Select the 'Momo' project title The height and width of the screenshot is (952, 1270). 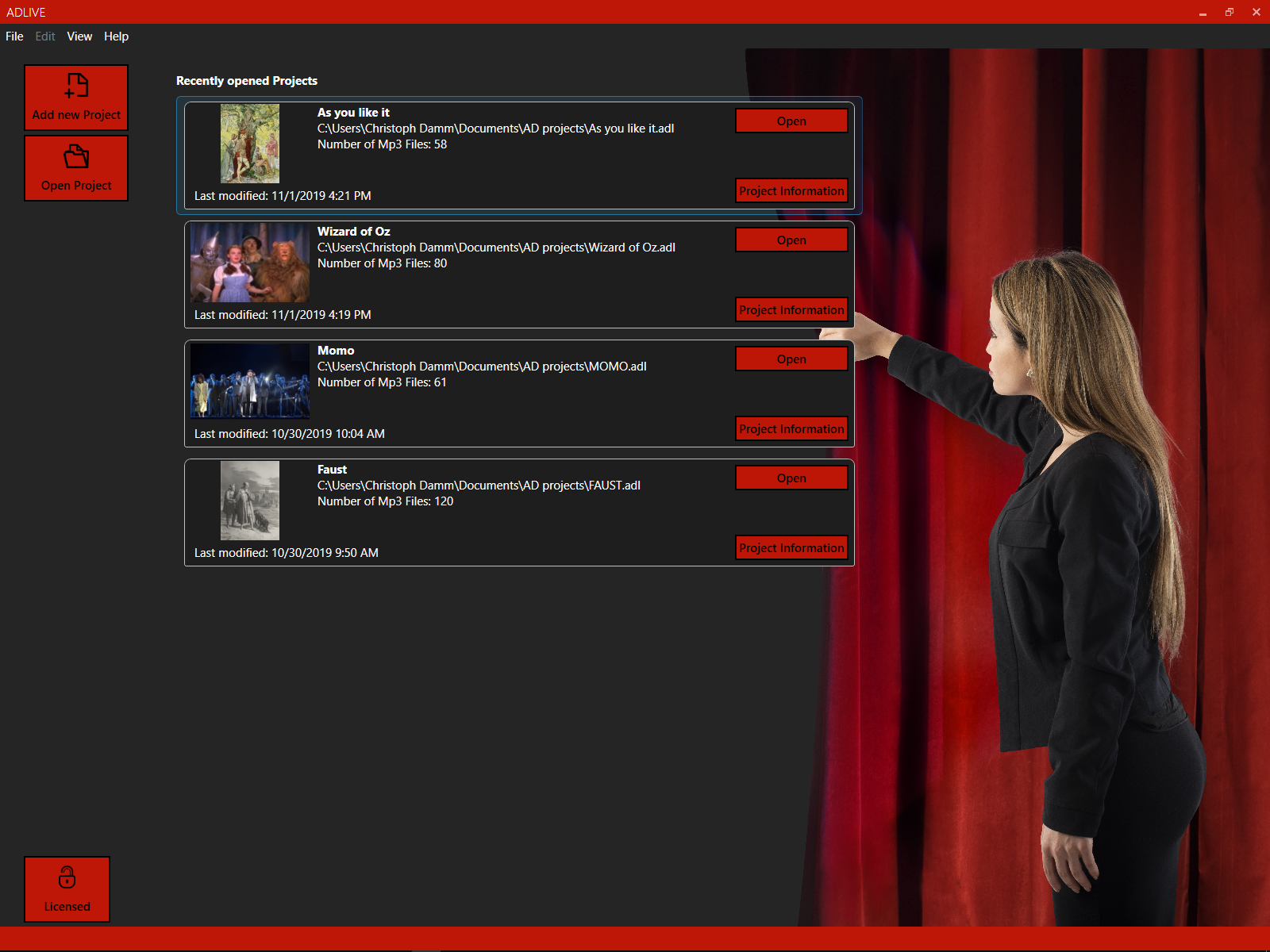pyautogui.click(x=336, y=351)
